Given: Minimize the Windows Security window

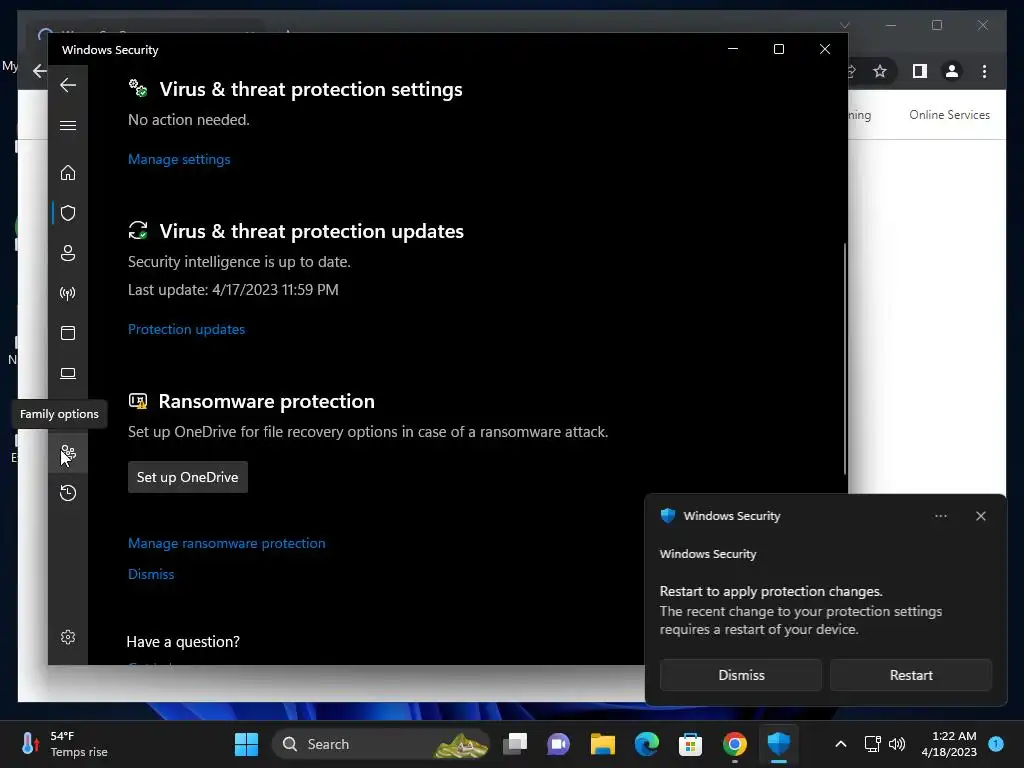Looking at the screenshot, I should tap(733, 49).
